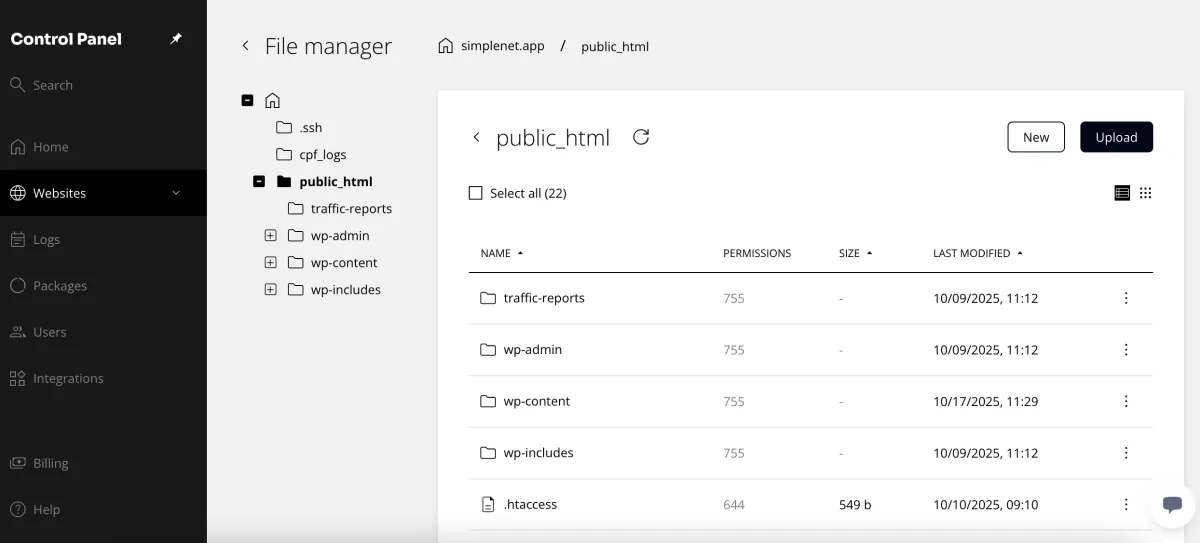This screenshot has height=543, width=1200.
Task: Open .htaccess file in list
Action: [x=530, y=505]
